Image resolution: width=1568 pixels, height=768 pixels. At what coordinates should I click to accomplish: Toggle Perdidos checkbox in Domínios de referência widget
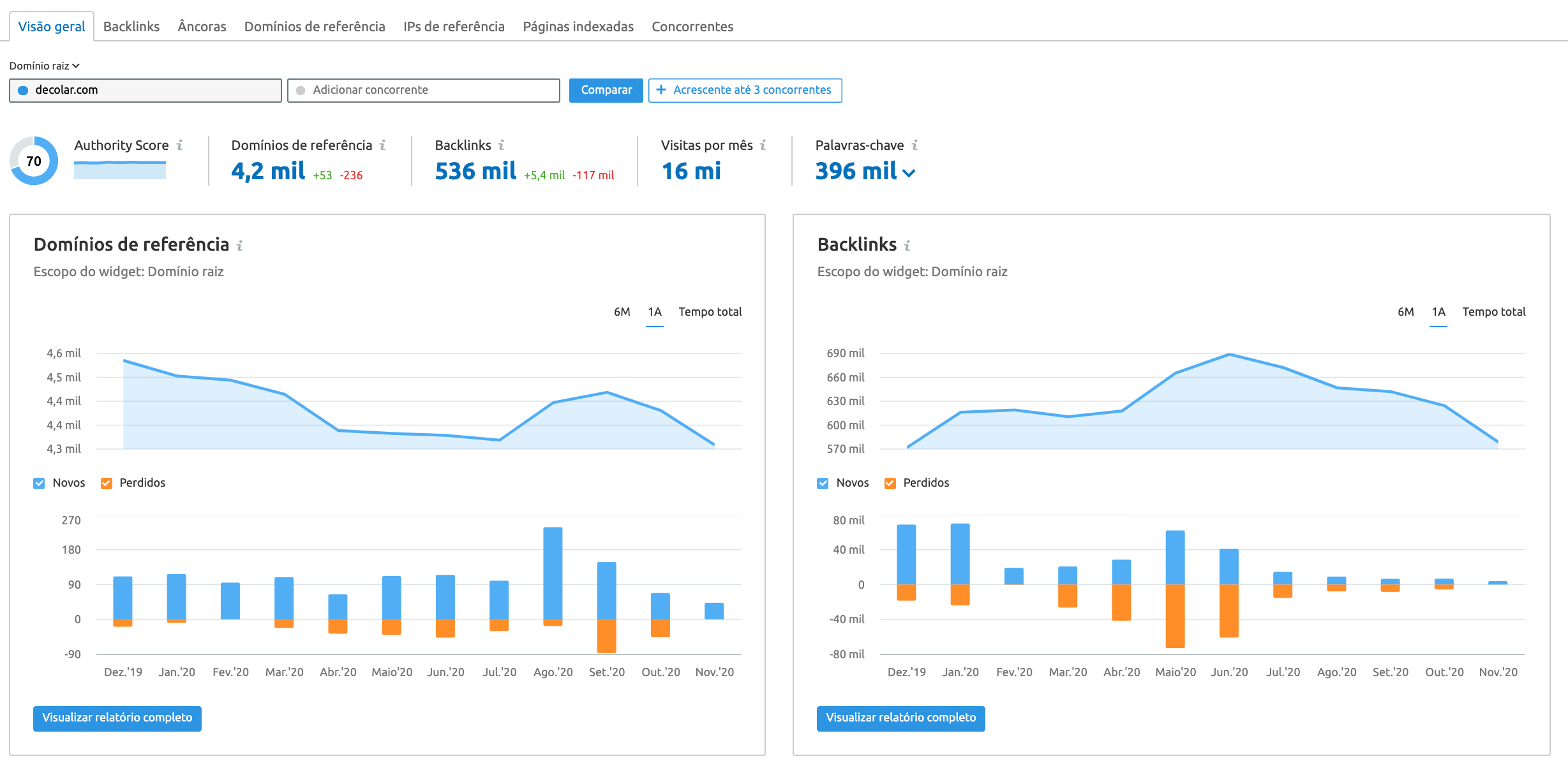107,484
